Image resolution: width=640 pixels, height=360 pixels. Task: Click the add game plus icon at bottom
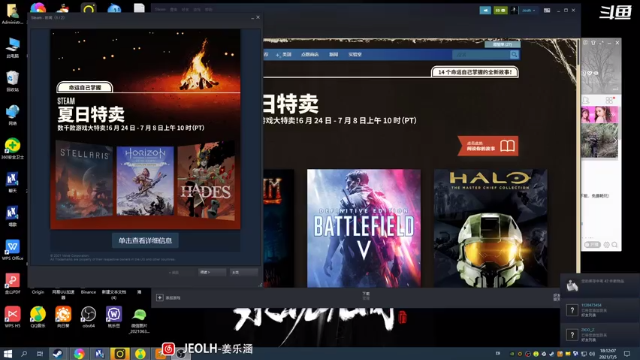coord(160,298)
